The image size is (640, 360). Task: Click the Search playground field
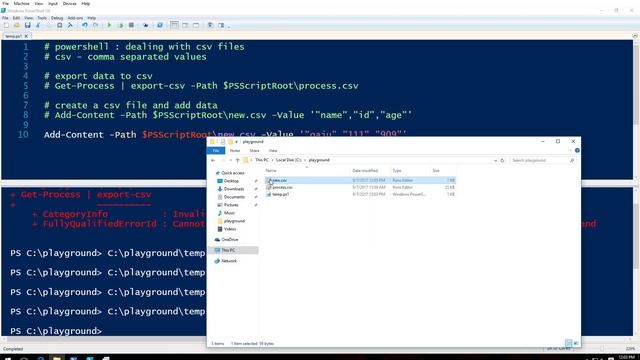tap(542, 160)
